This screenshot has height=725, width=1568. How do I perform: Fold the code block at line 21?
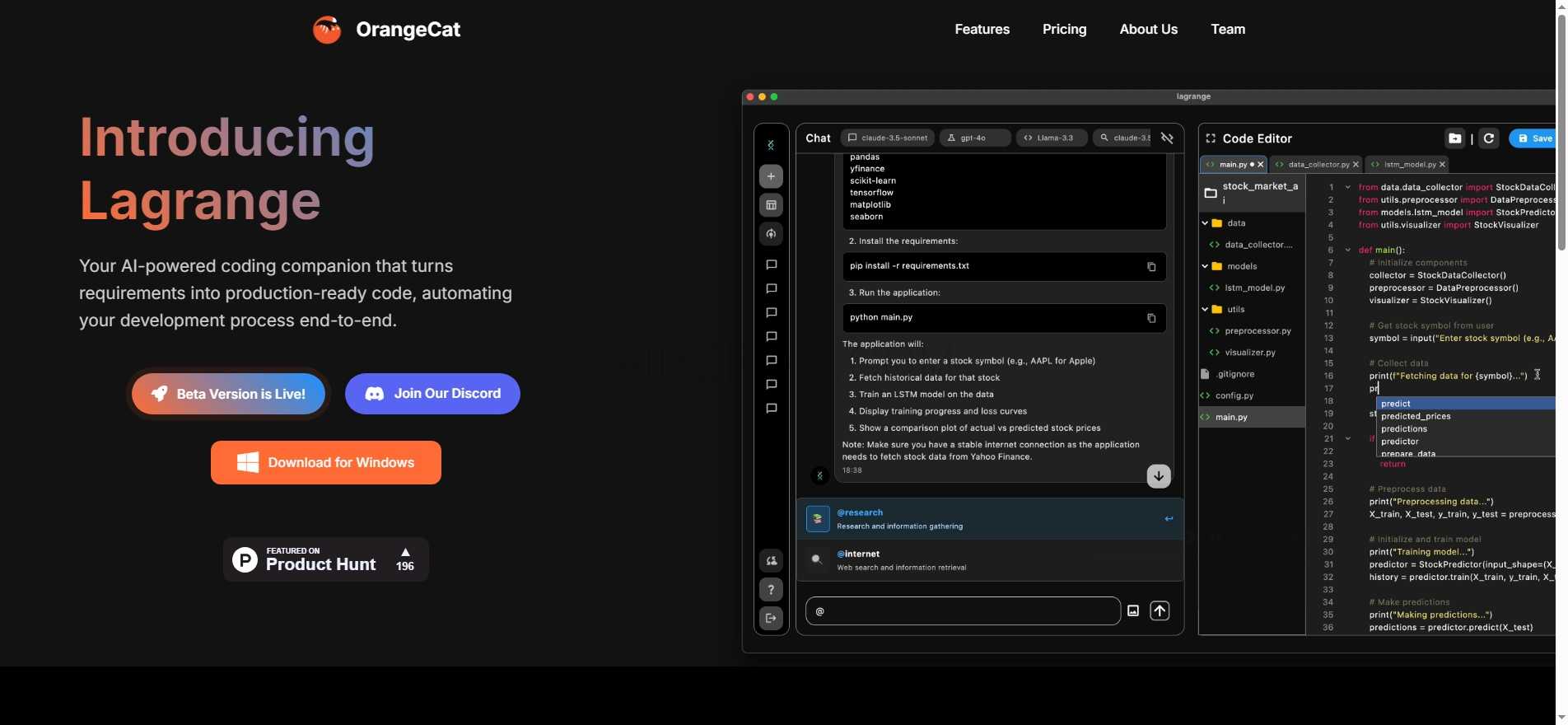(1348, 438)
